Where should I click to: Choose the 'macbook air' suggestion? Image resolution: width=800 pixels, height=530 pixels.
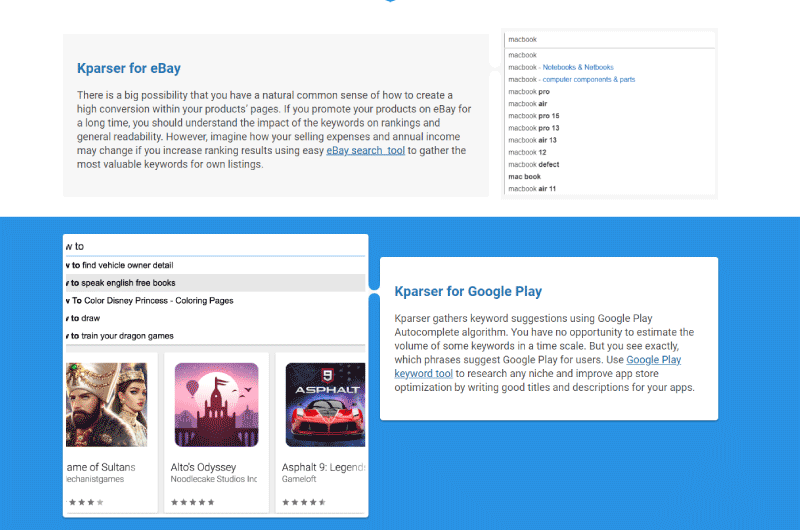tap(528, 104)
